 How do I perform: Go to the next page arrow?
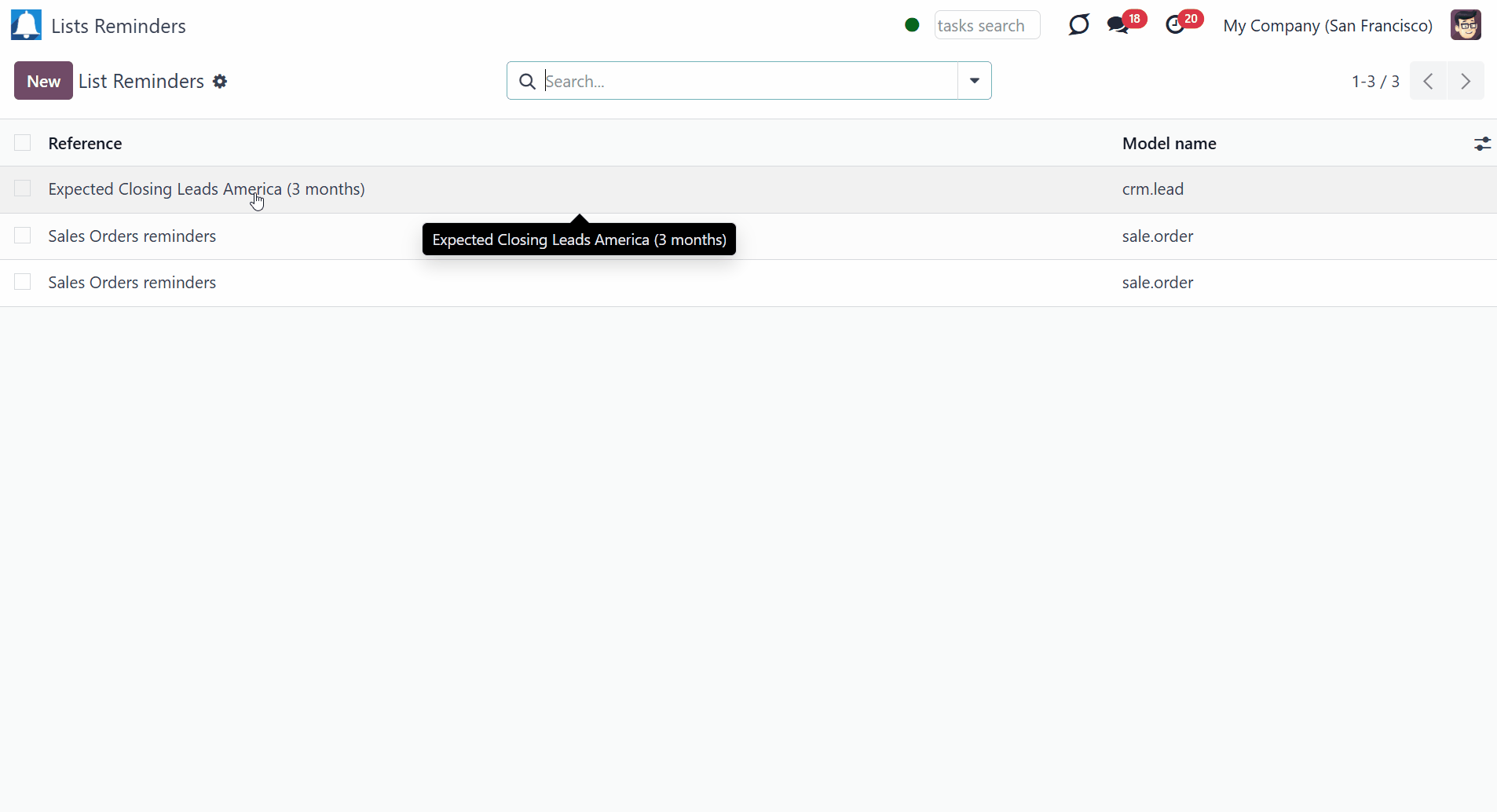click(x=1466, y=81)
